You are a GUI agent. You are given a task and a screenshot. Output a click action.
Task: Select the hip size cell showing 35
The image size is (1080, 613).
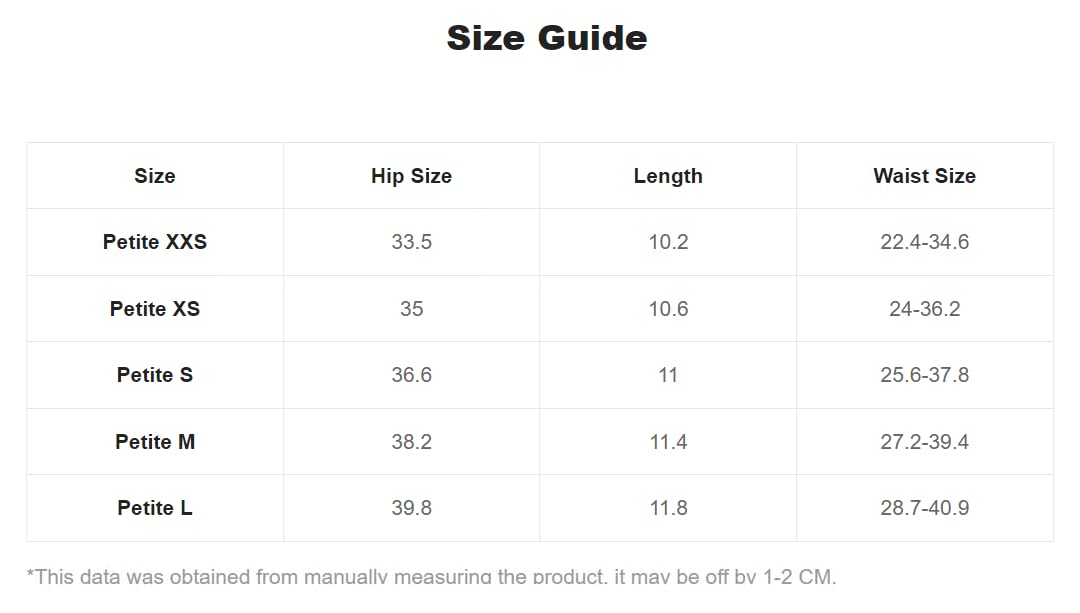pyautogui.click(x=411, y=309)
